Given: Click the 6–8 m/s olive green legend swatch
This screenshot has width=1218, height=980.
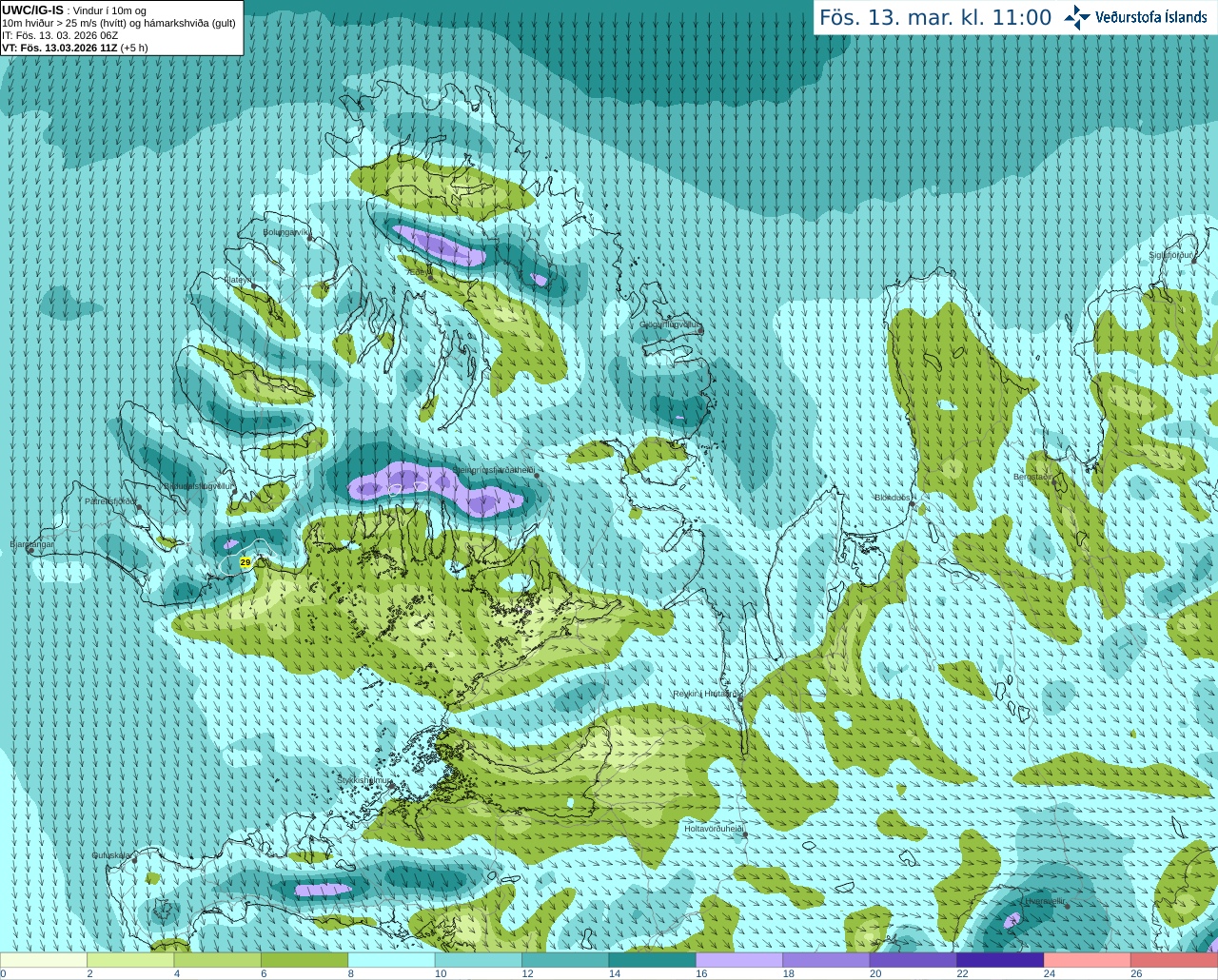Looking at the screenshot, I should [304, 960].
